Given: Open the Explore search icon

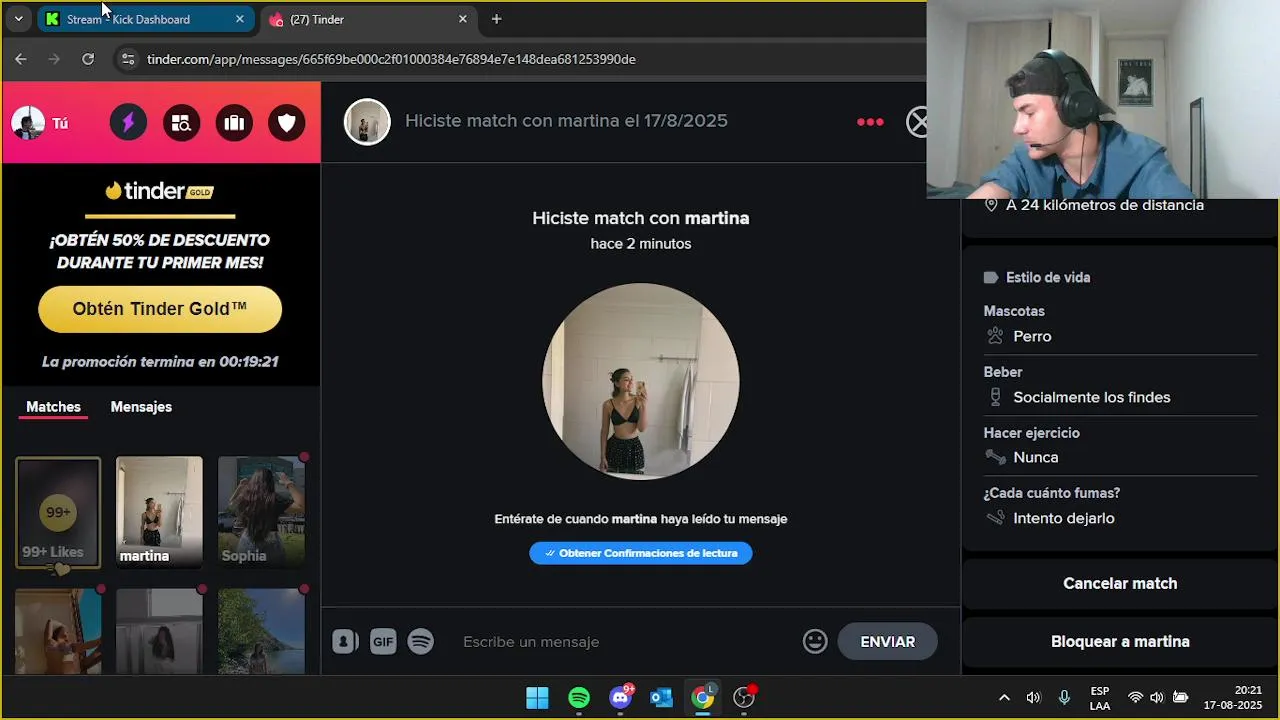Looking at the screenshot, I should tap(181, 123).
